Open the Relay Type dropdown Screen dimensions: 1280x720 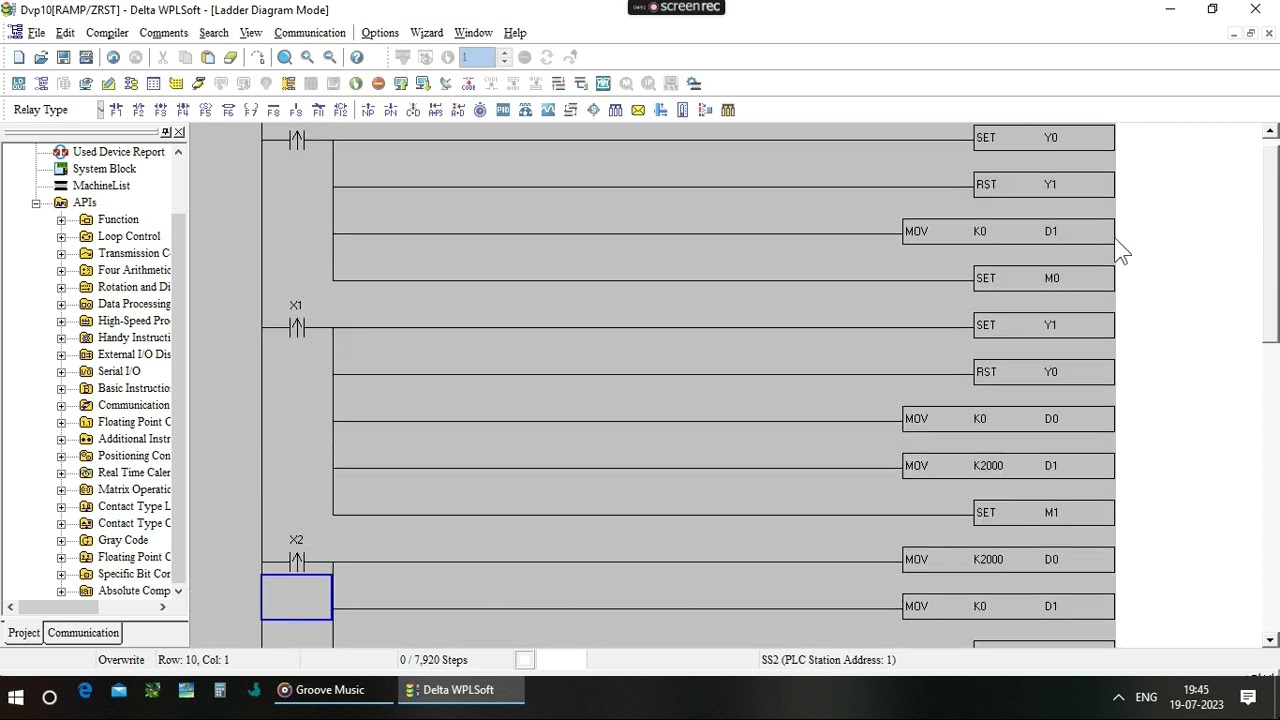pyautogui.click(x=100, y=110)
